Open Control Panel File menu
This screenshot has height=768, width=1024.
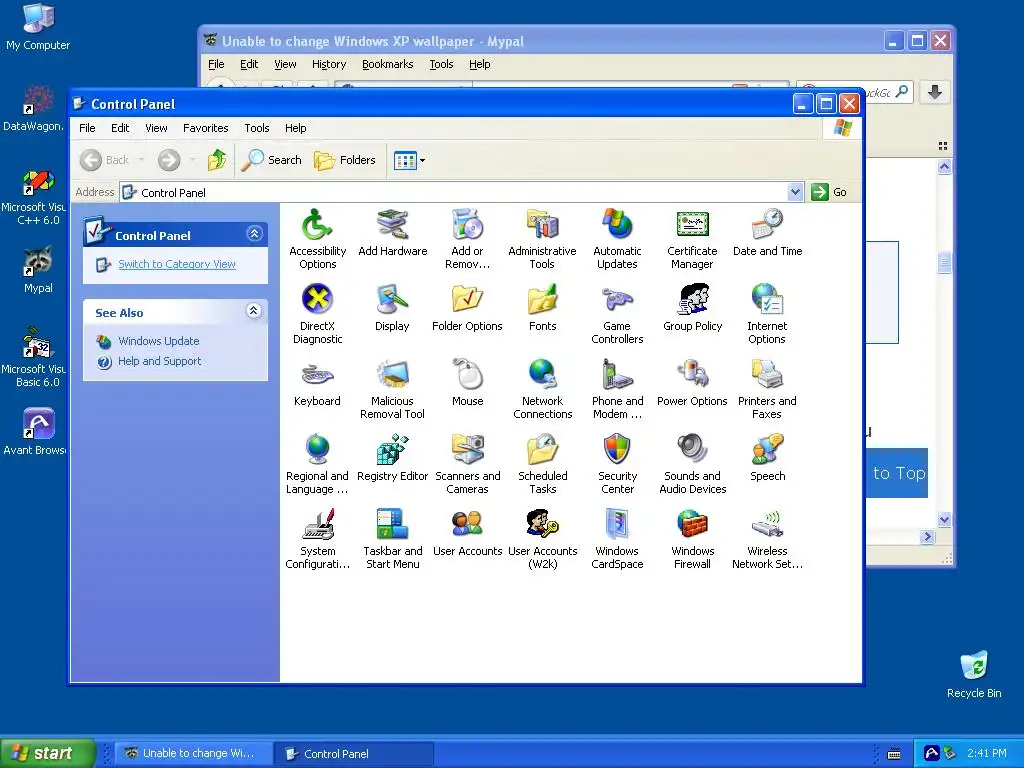[x=87, y=128]
